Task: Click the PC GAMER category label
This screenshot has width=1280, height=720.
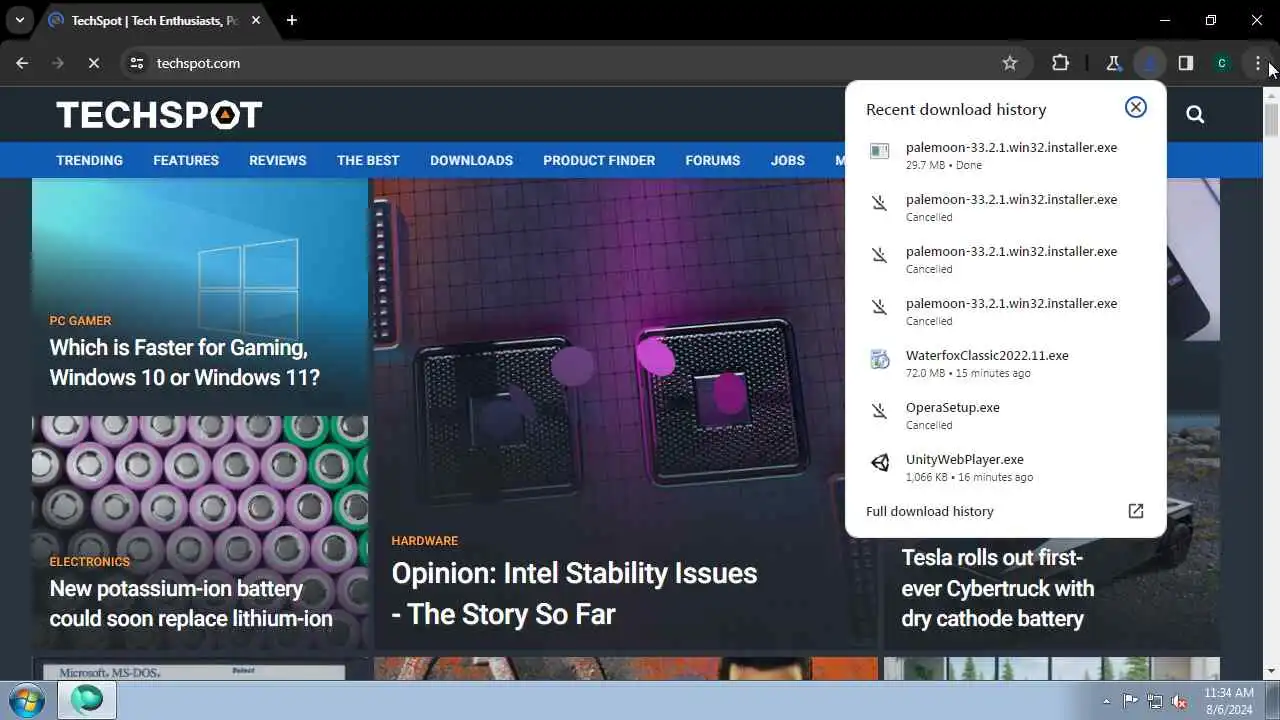Action: (x=80, y=321)
